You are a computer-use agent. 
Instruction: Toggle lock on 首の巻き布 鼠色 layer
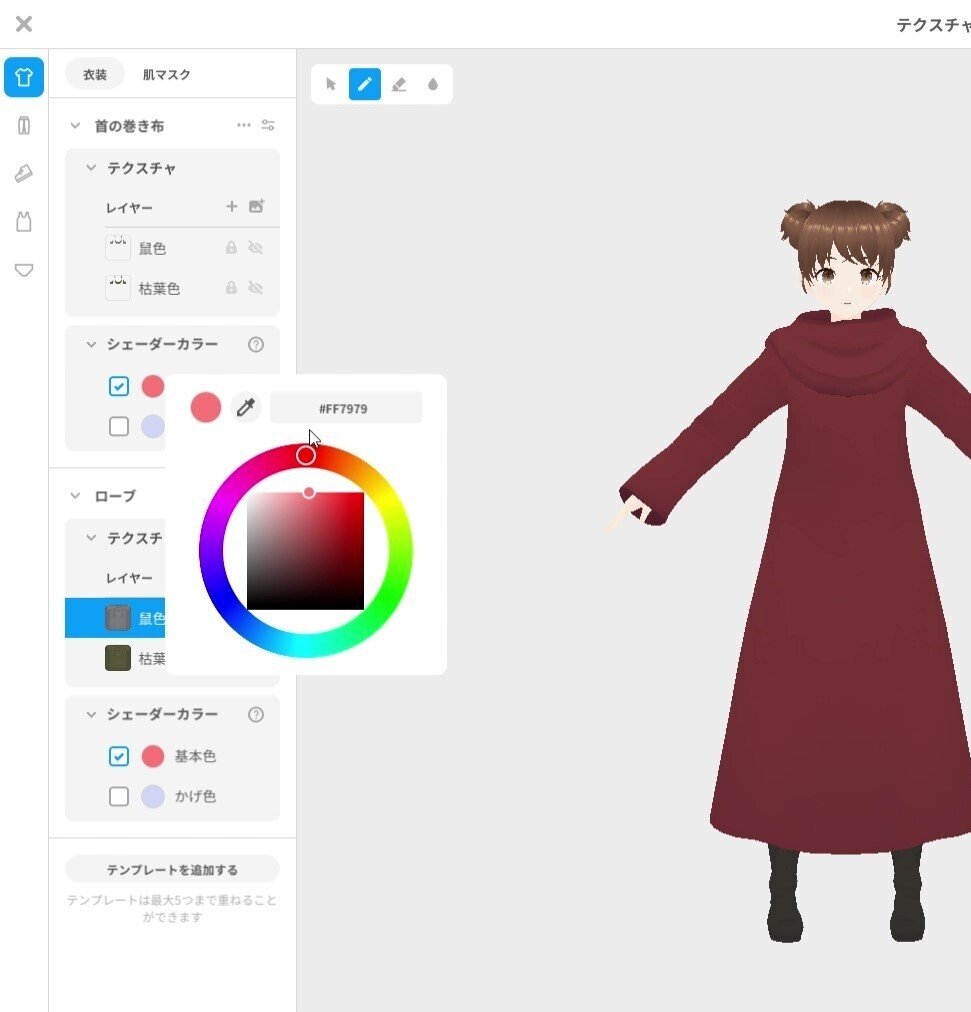pos(231,248)
